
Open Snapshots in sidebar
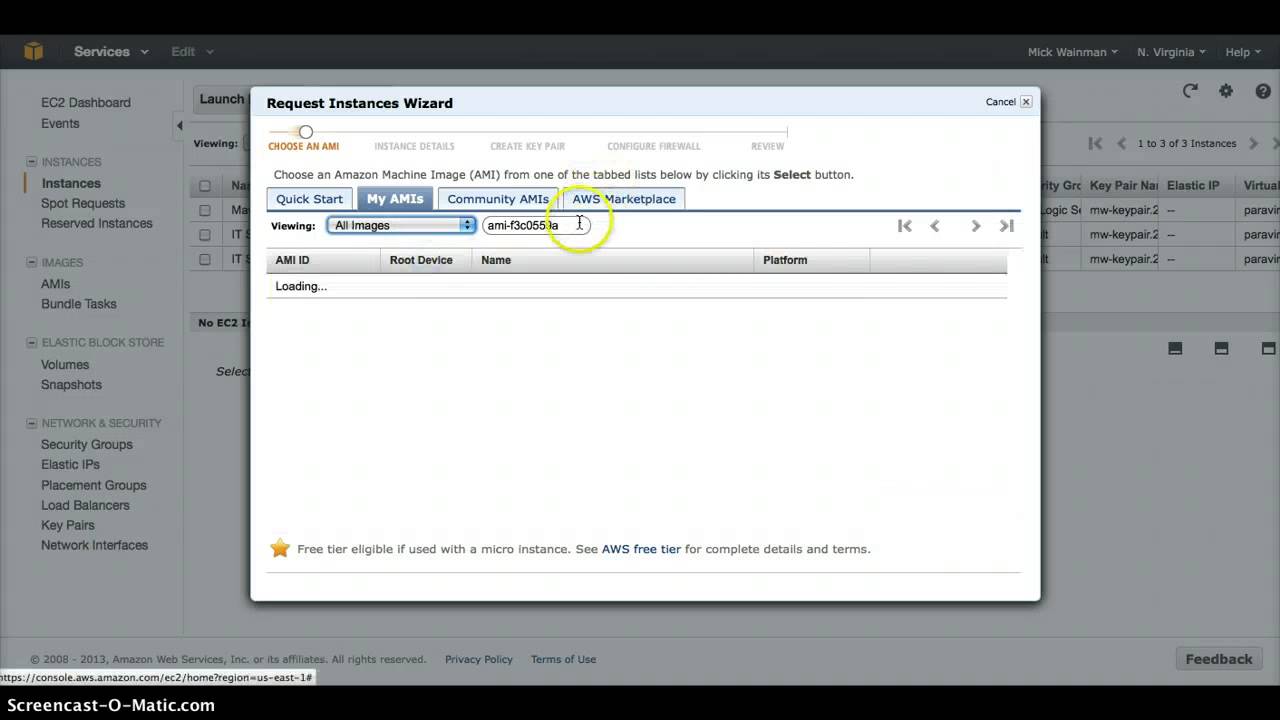tap(71, 385)
